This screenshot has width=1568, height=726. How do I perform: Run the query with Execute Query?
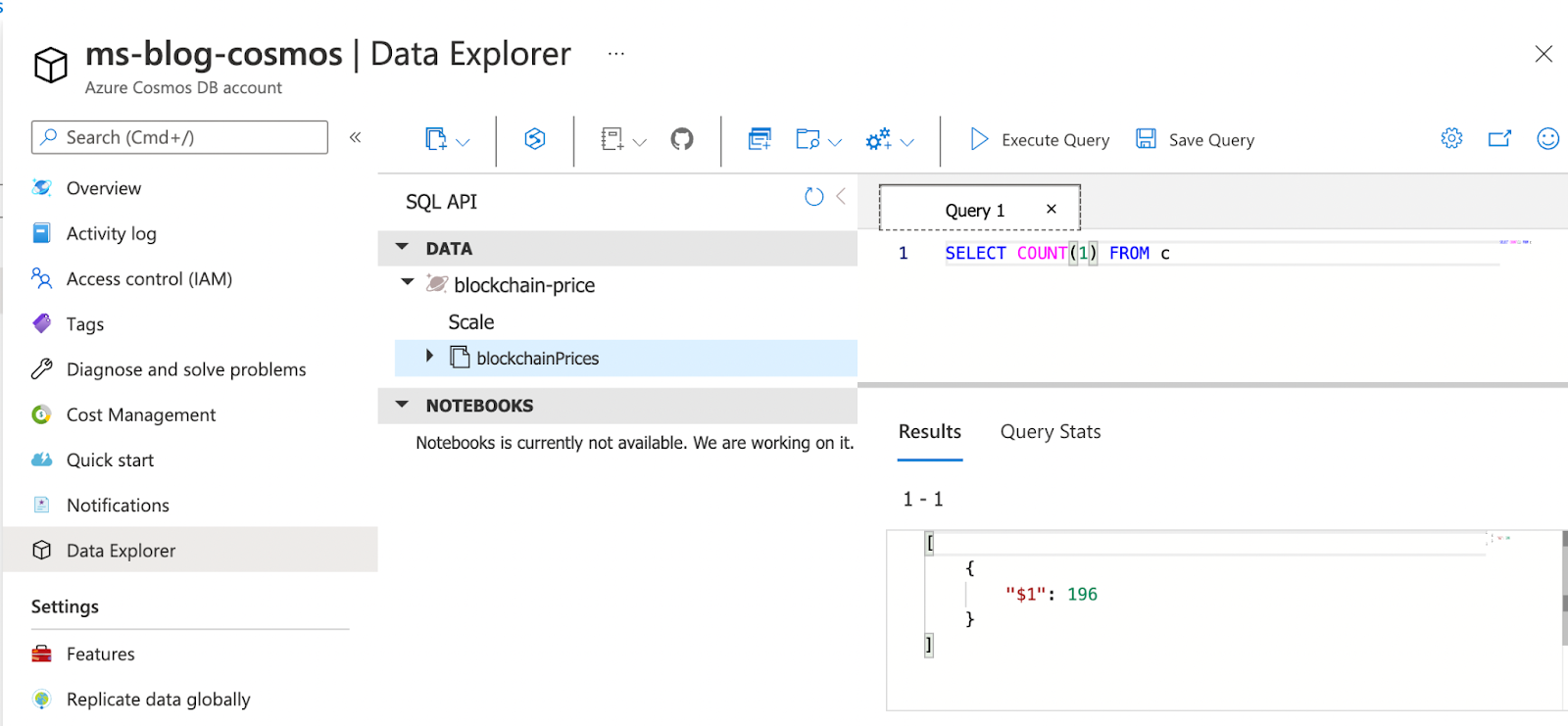tap(1039, 140)
